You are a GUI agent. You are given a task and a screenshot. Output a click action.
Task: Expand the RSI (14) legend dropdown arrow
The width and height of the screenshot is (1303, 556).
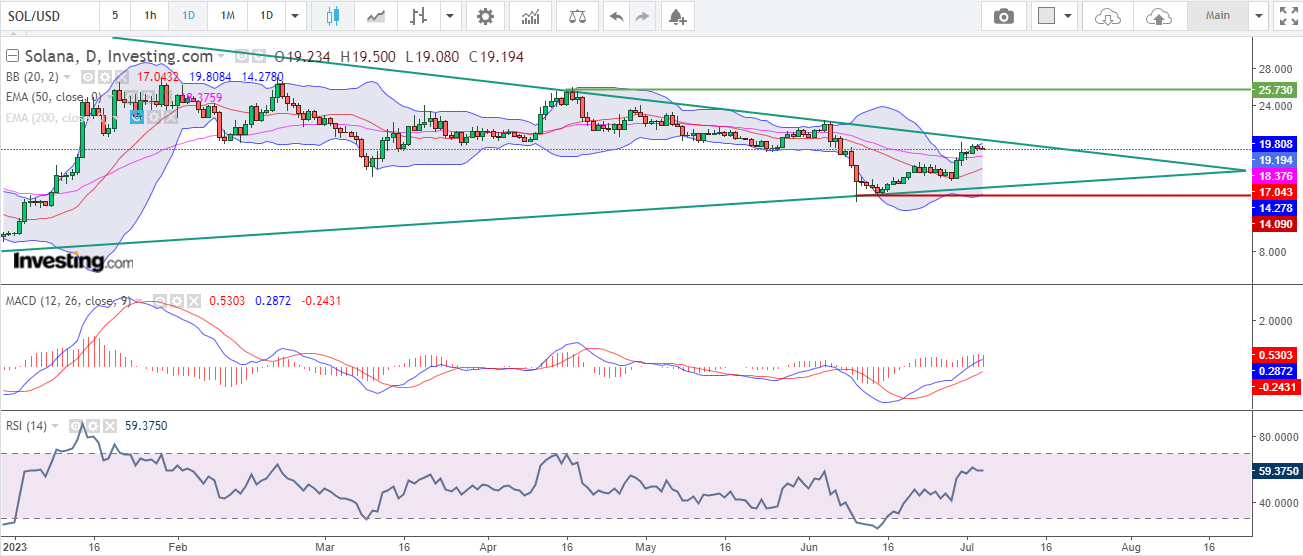pyautogui.click(x=54, y=426)
